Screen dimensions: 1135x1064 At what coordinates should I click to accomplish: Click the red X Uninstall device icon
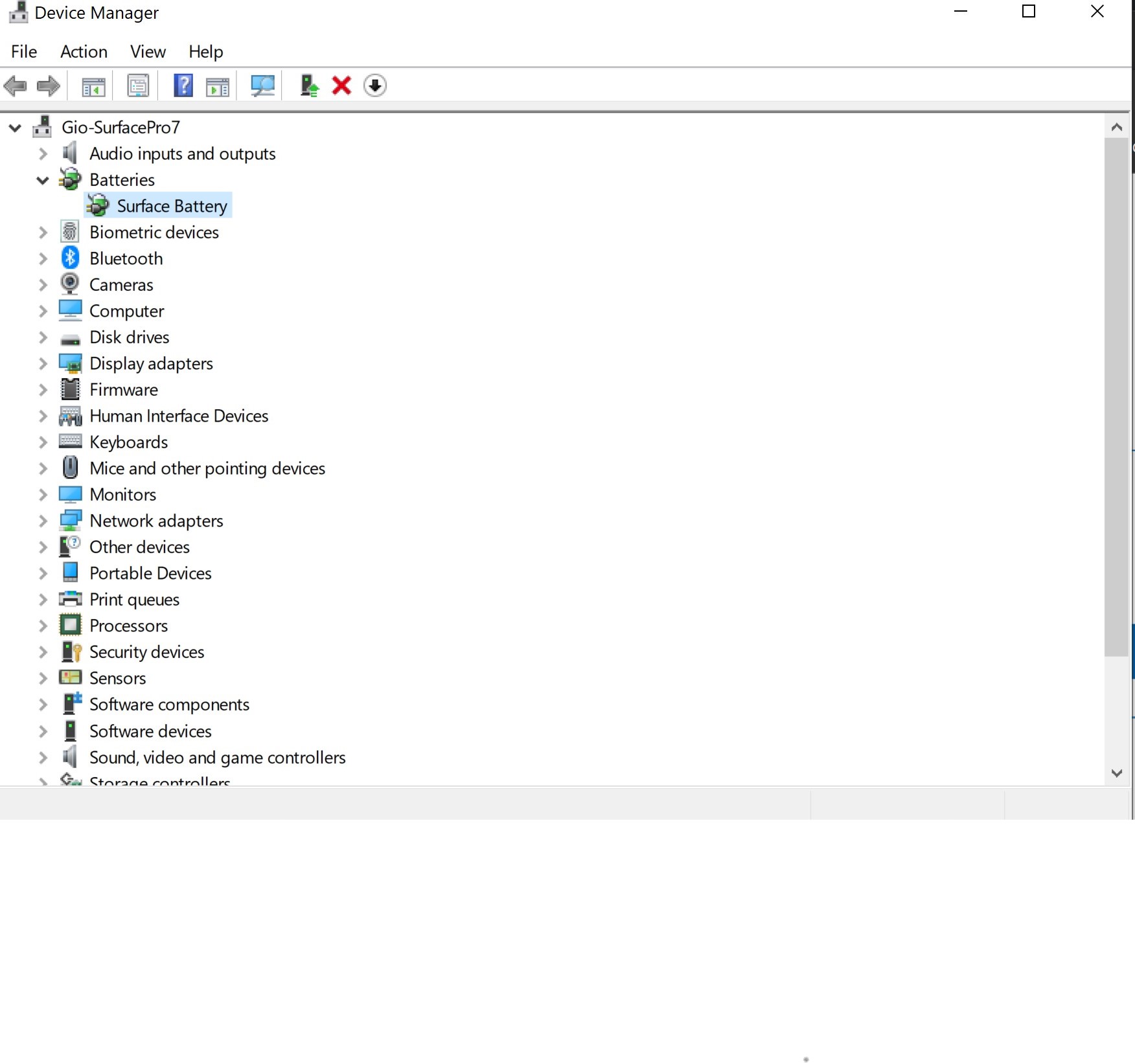(341, 85)
